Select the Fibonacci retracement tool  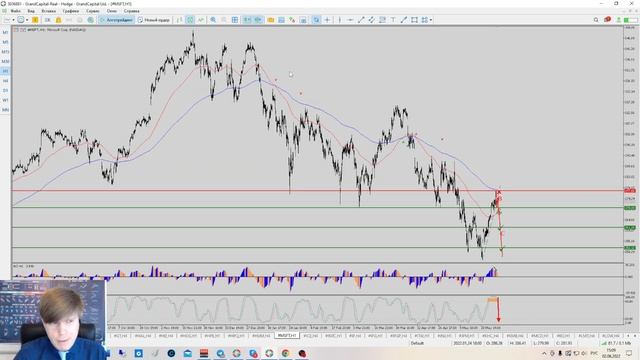[x=382, y=20]
